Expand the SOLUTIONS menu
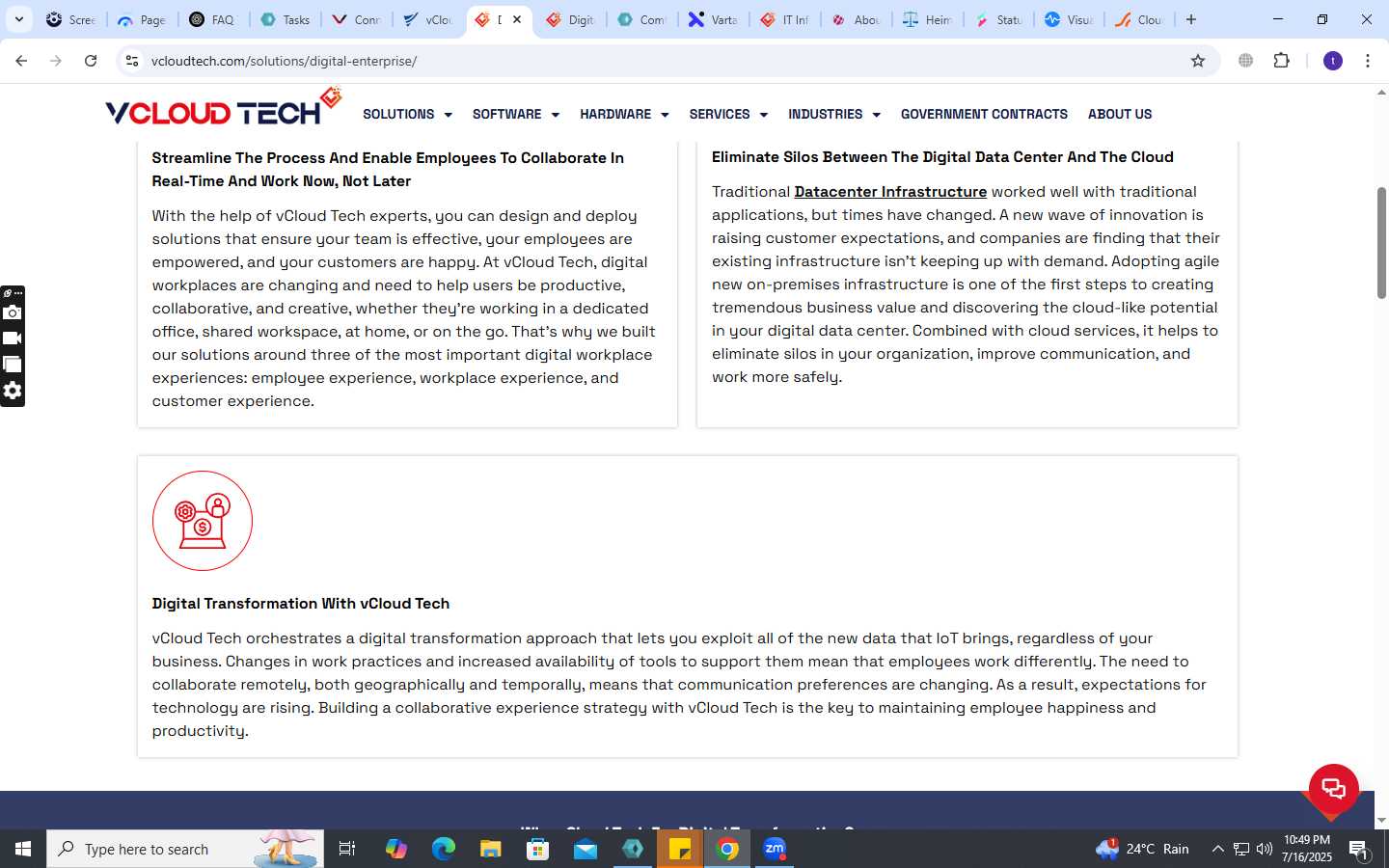The image size is (1389, 868). (x=407, y=114)
